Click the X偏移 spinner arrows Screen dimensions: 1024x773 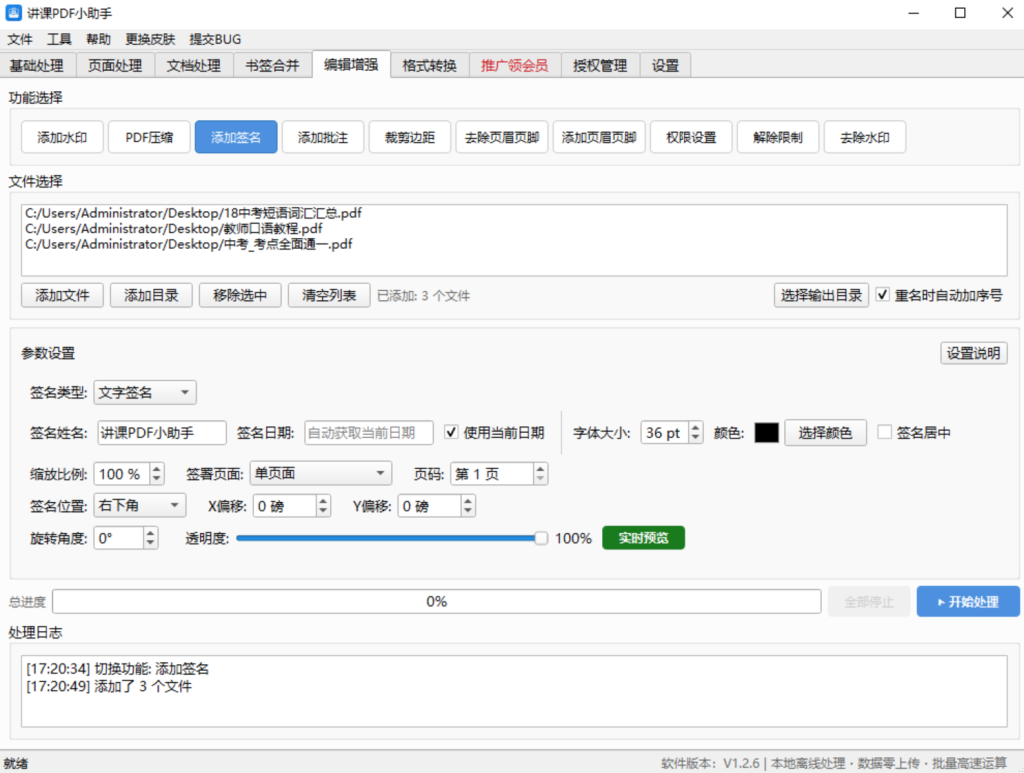click(323, 506)
